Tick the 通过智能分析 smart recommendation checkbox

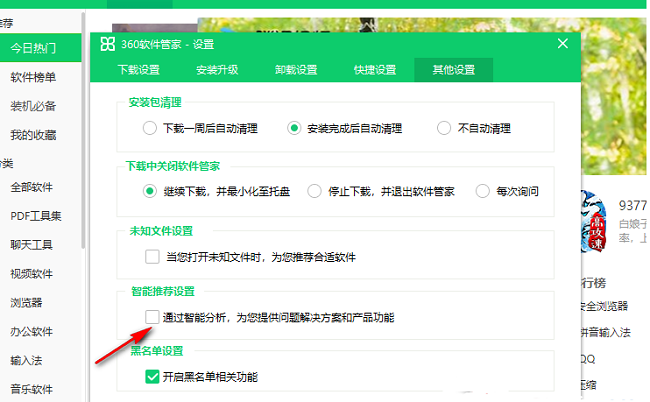coord(152,317)
